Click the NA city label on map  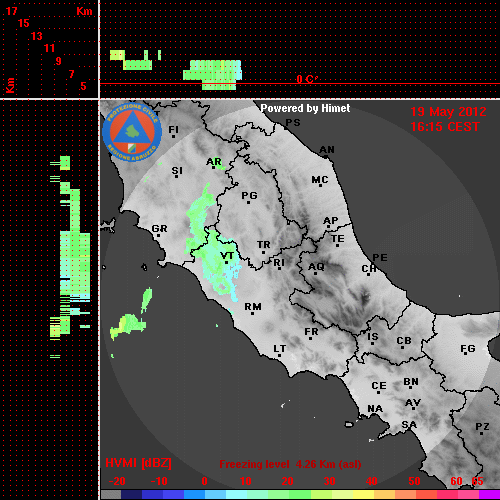(375, 409)
